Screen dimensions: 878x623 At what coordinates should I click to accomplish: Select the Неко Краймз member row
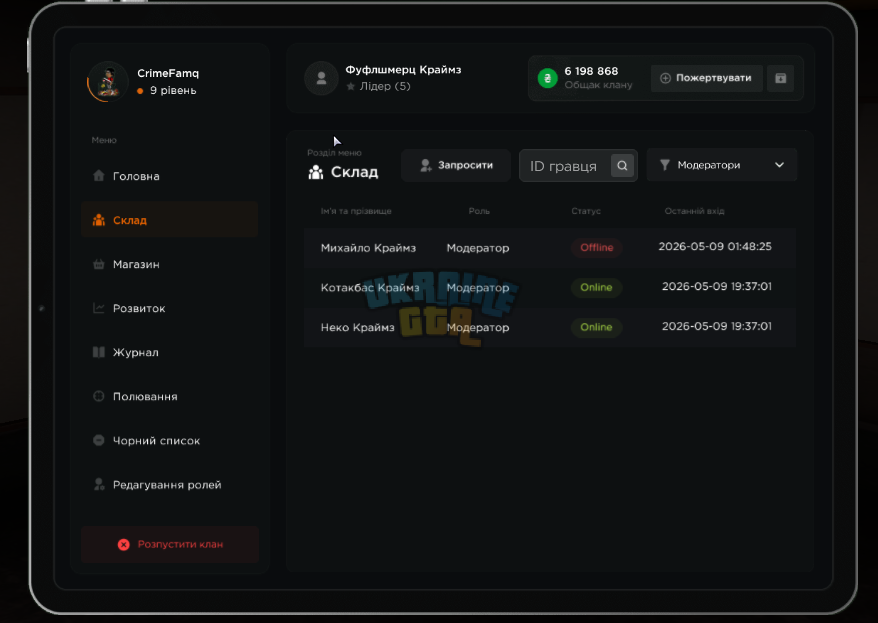(550, 327)
